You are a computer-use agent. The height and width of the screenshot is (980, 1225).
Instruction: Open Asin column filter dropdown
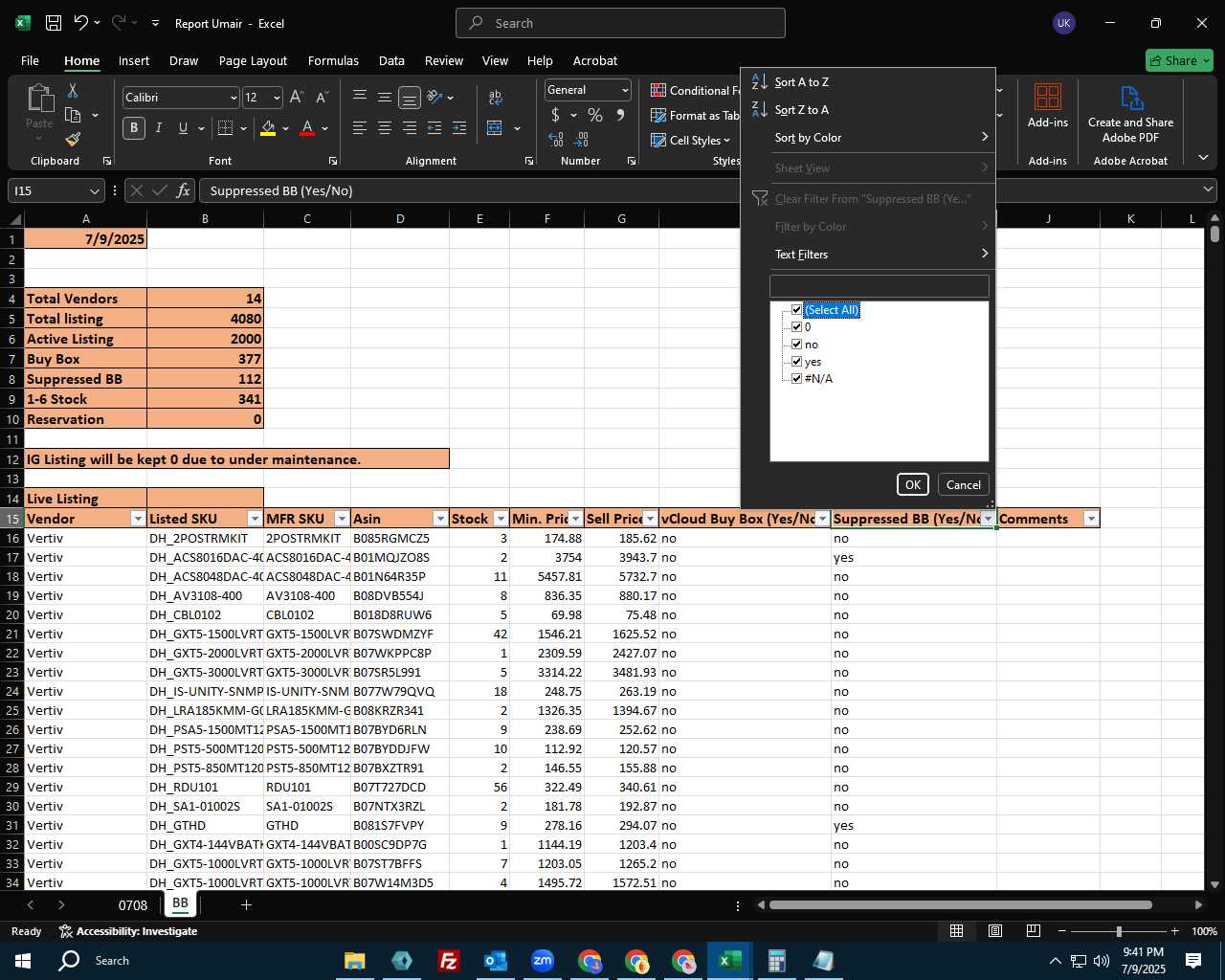[x=440, y=519]
